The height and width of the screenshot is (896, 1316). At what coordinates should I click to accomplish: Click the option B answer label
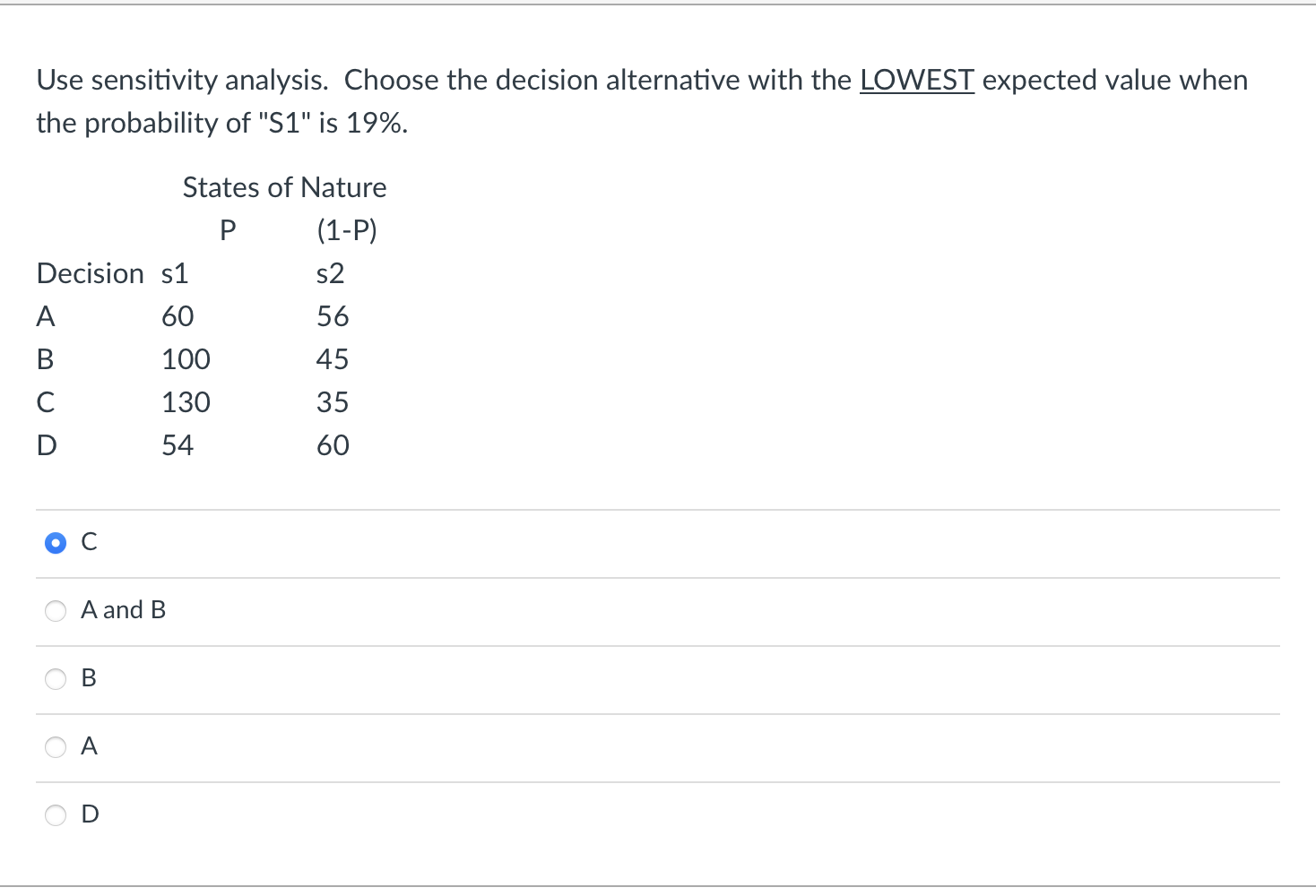pyautogui.click(x=88, y=678)
